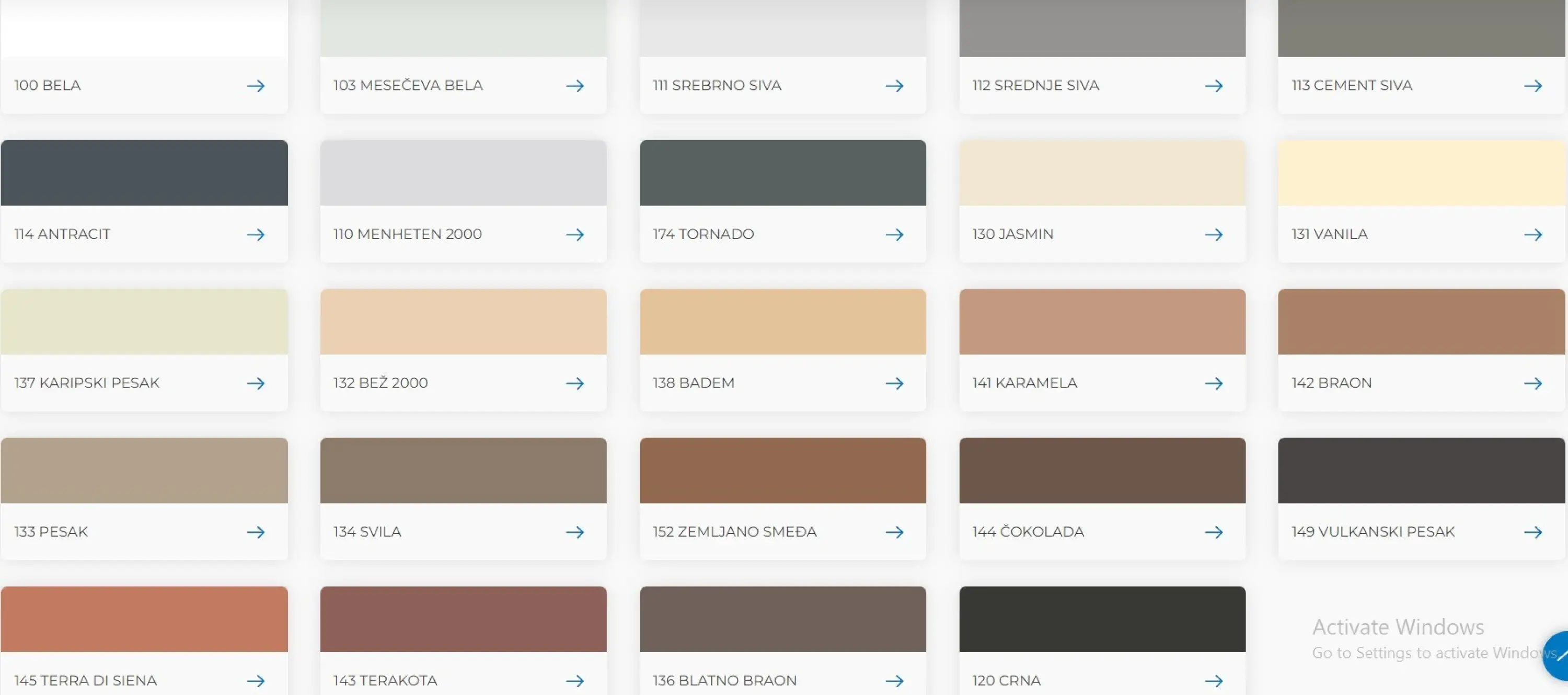Pick the 141 KARAMELA color swatch
Screen dimensions: 1568x695
1102,322
